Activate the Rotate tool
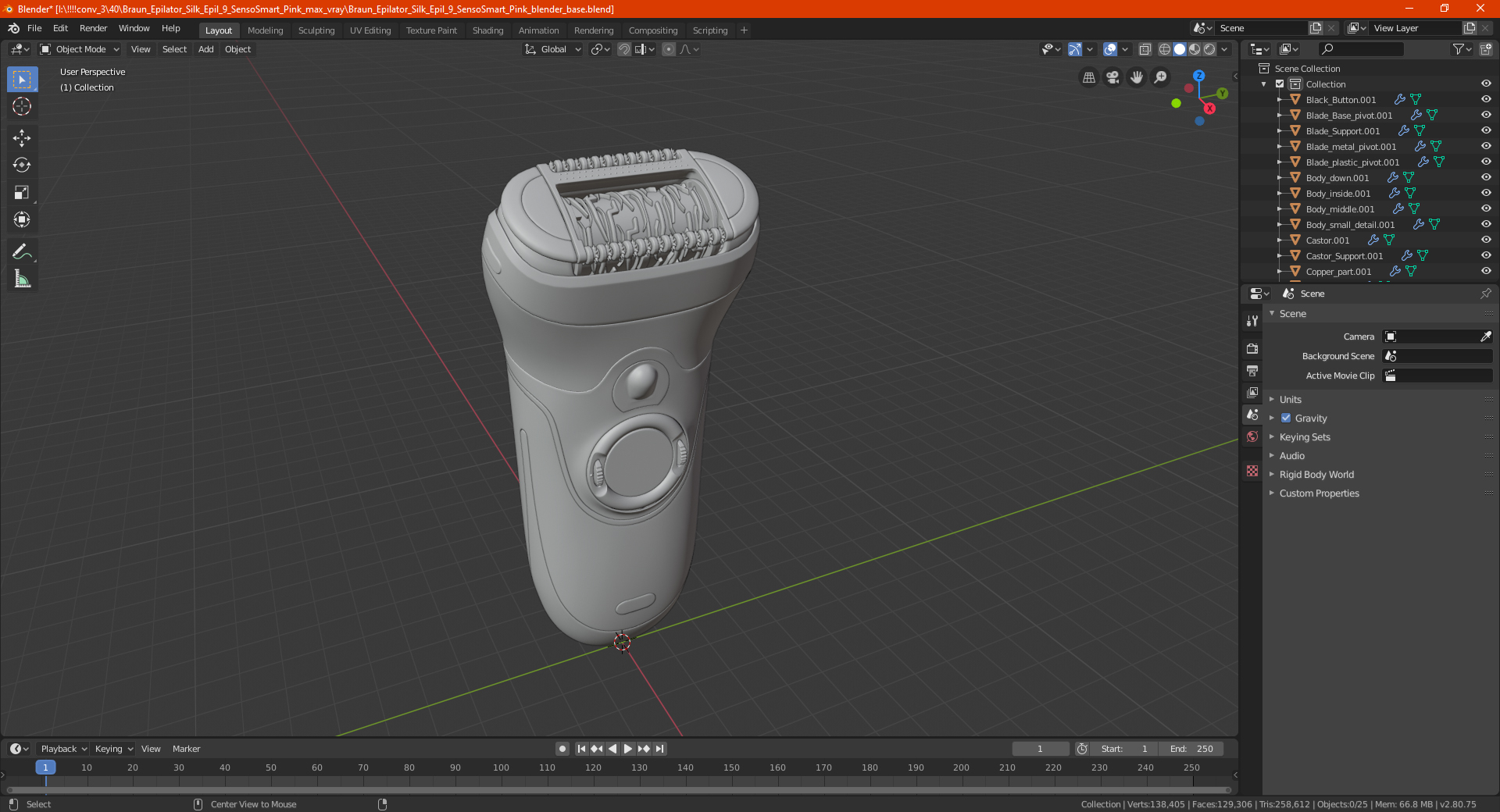Image resolution: width=1500 pixels, height=812 pixels. [22, 165]
